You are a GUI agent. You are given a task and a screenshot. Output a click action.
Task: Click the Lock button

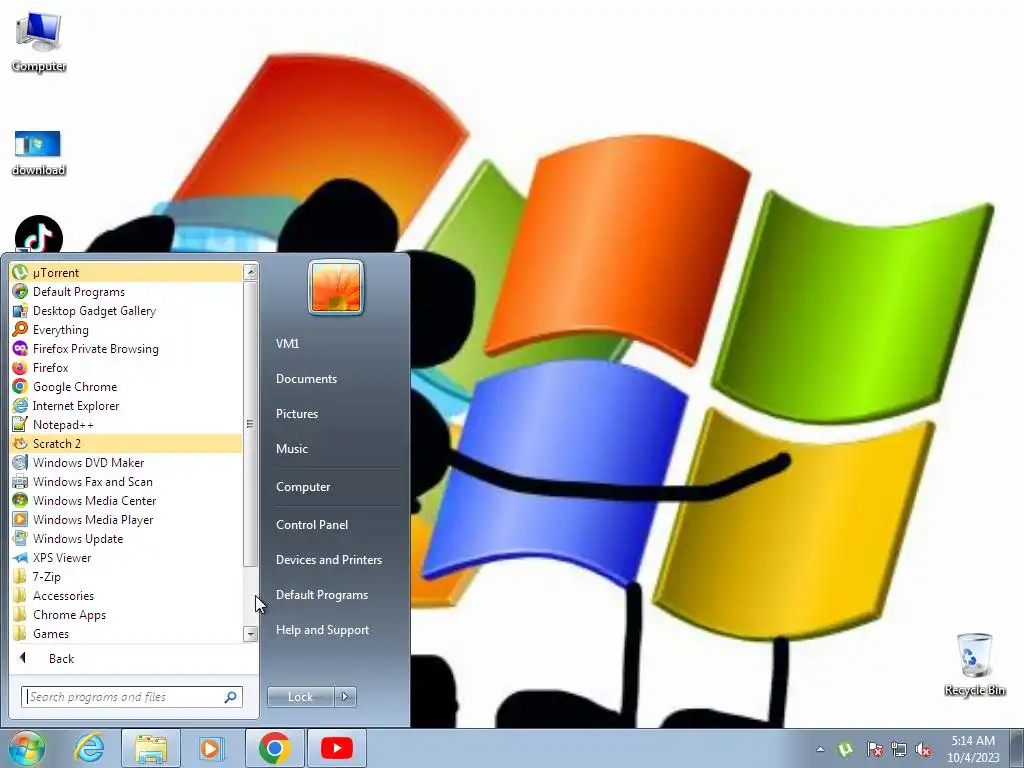[300, 697]
